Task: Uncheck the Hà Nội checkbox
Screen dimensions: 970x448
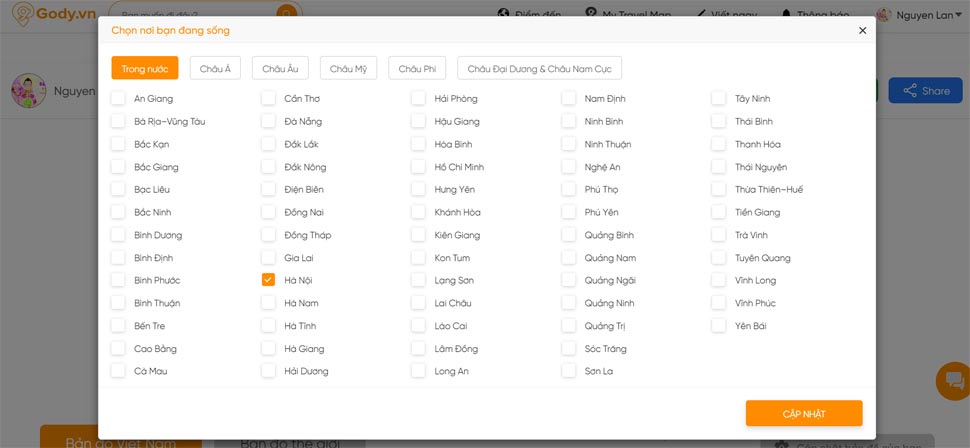Action: pyautogui.click(x=268, y=280)
